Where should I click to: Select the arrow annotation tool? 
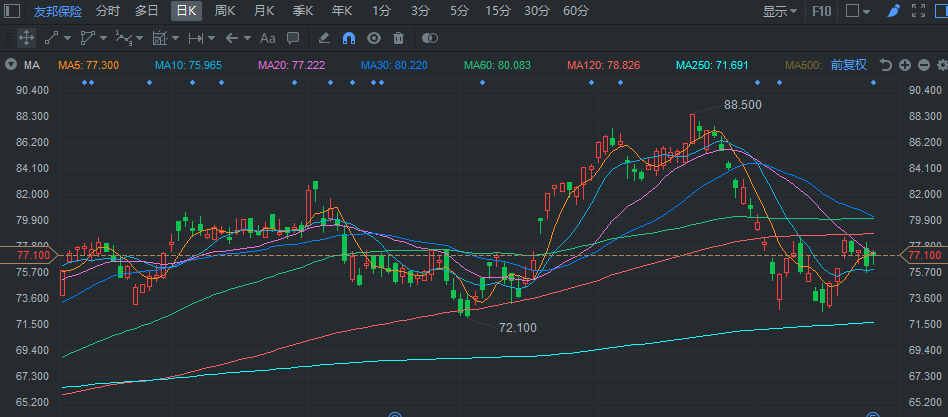pos(232,38)
